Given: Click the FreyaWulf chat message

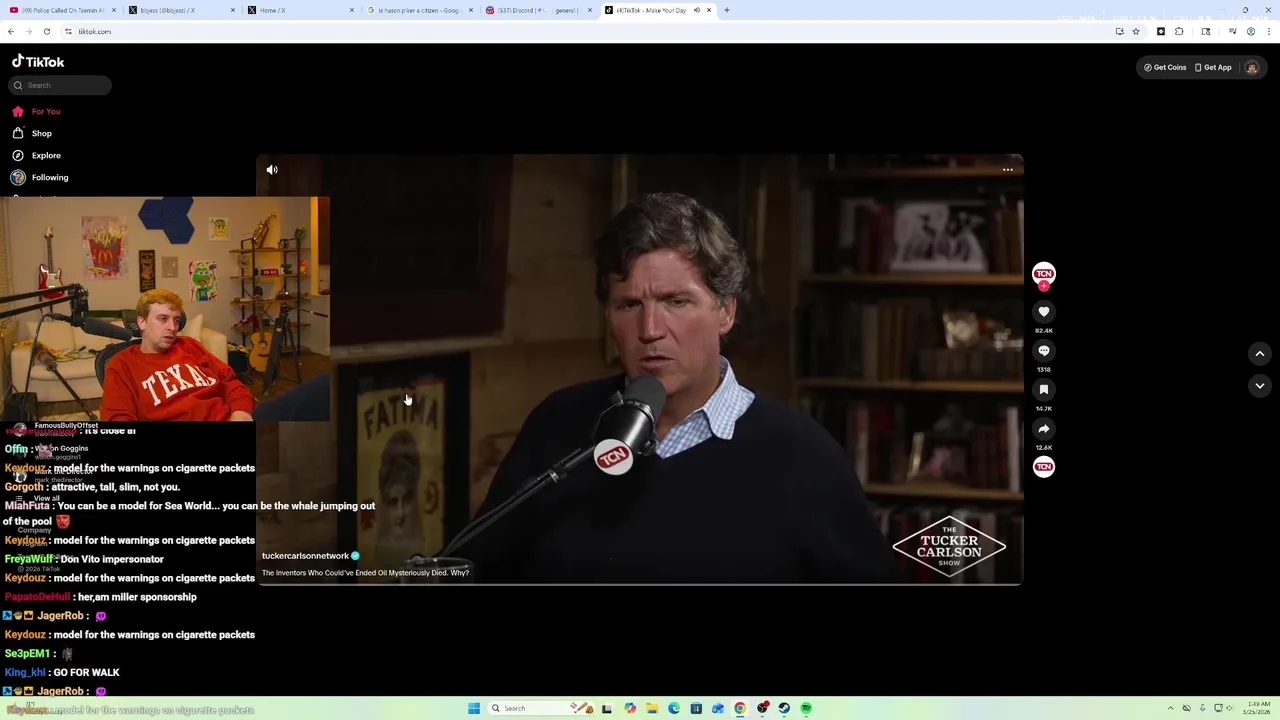Looking at the screenshot, I should click(x=84, y=559).
